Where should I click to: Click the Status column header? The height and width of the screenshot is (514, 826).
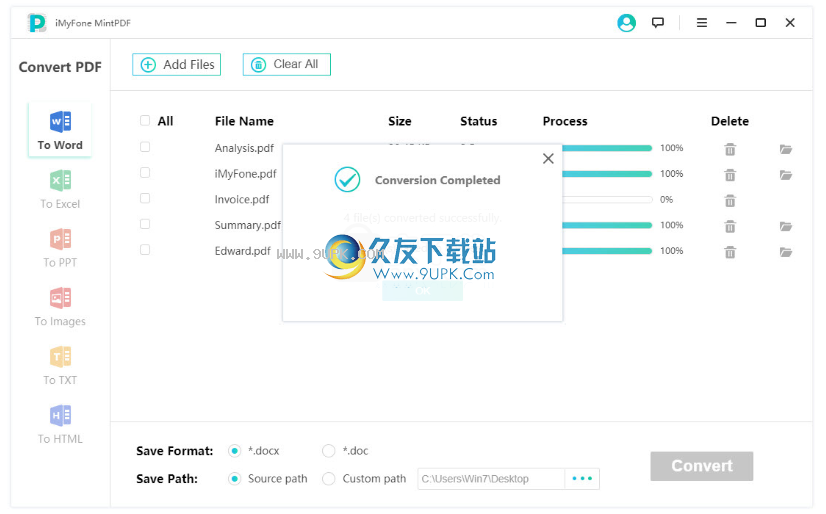[x=478, y=121]
